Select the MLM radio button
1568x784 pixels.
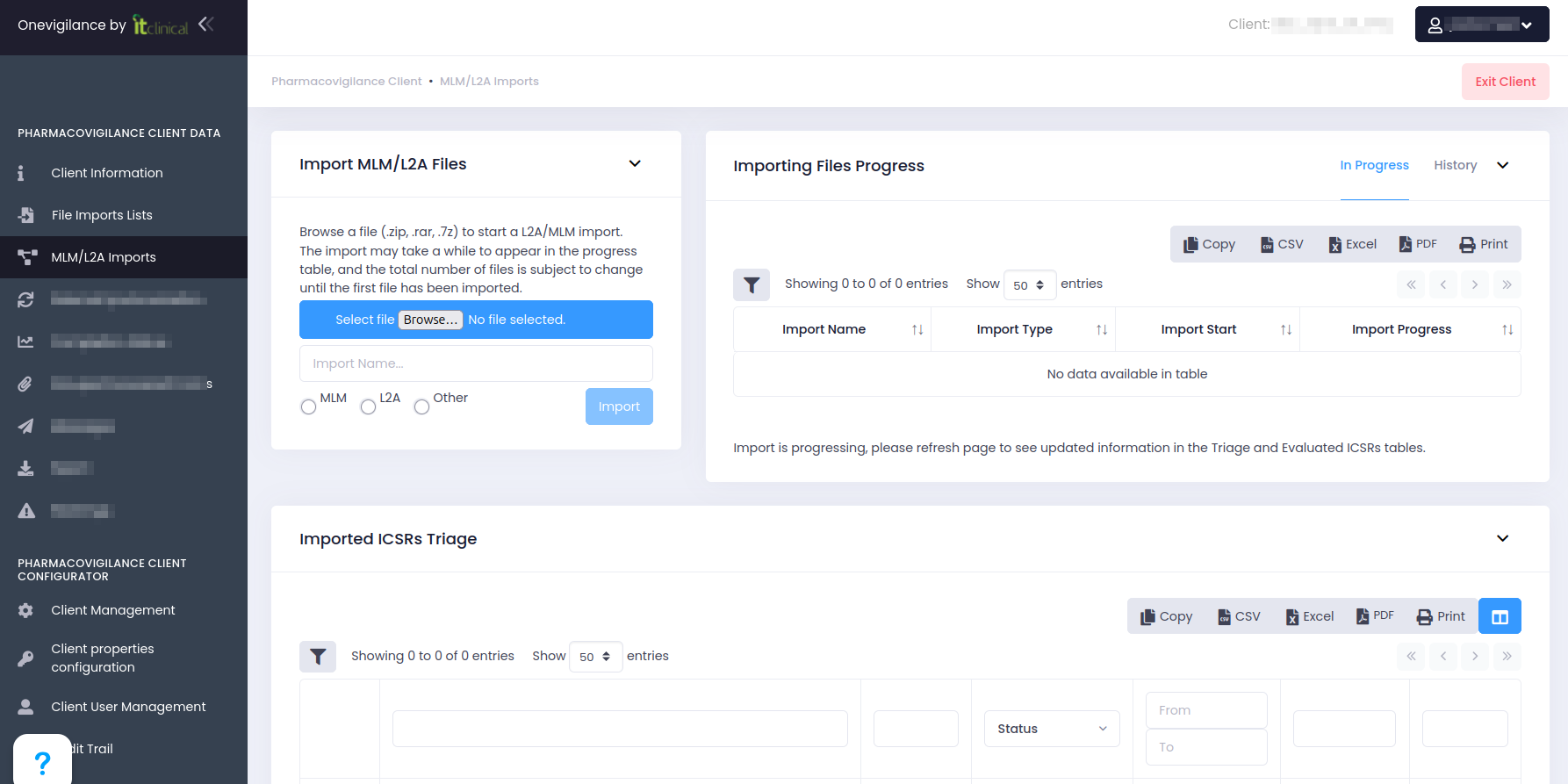[x=308, y=406]
